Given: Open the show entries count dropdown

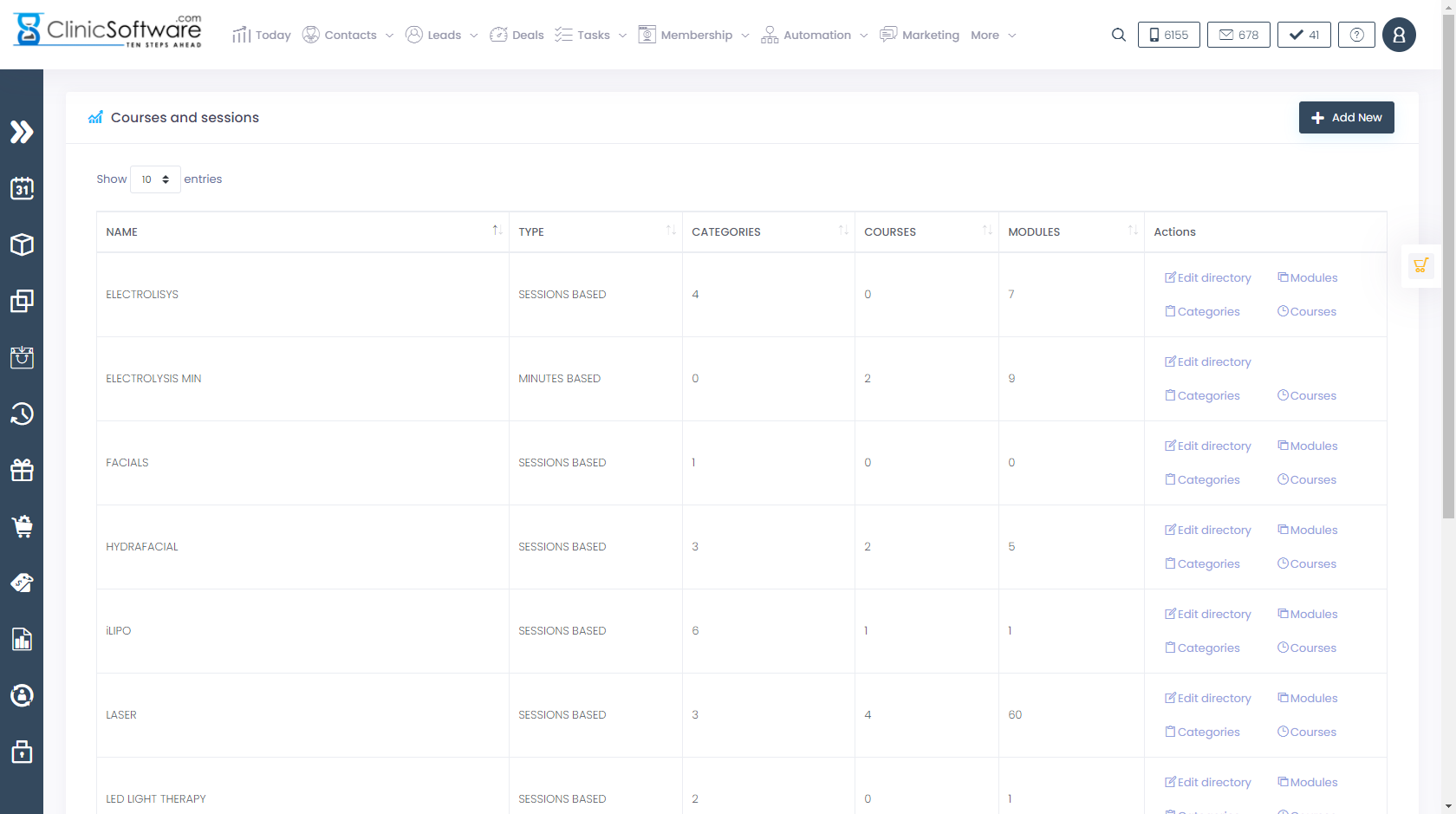Looking at the screenshot, I should (x=155, y=179).
